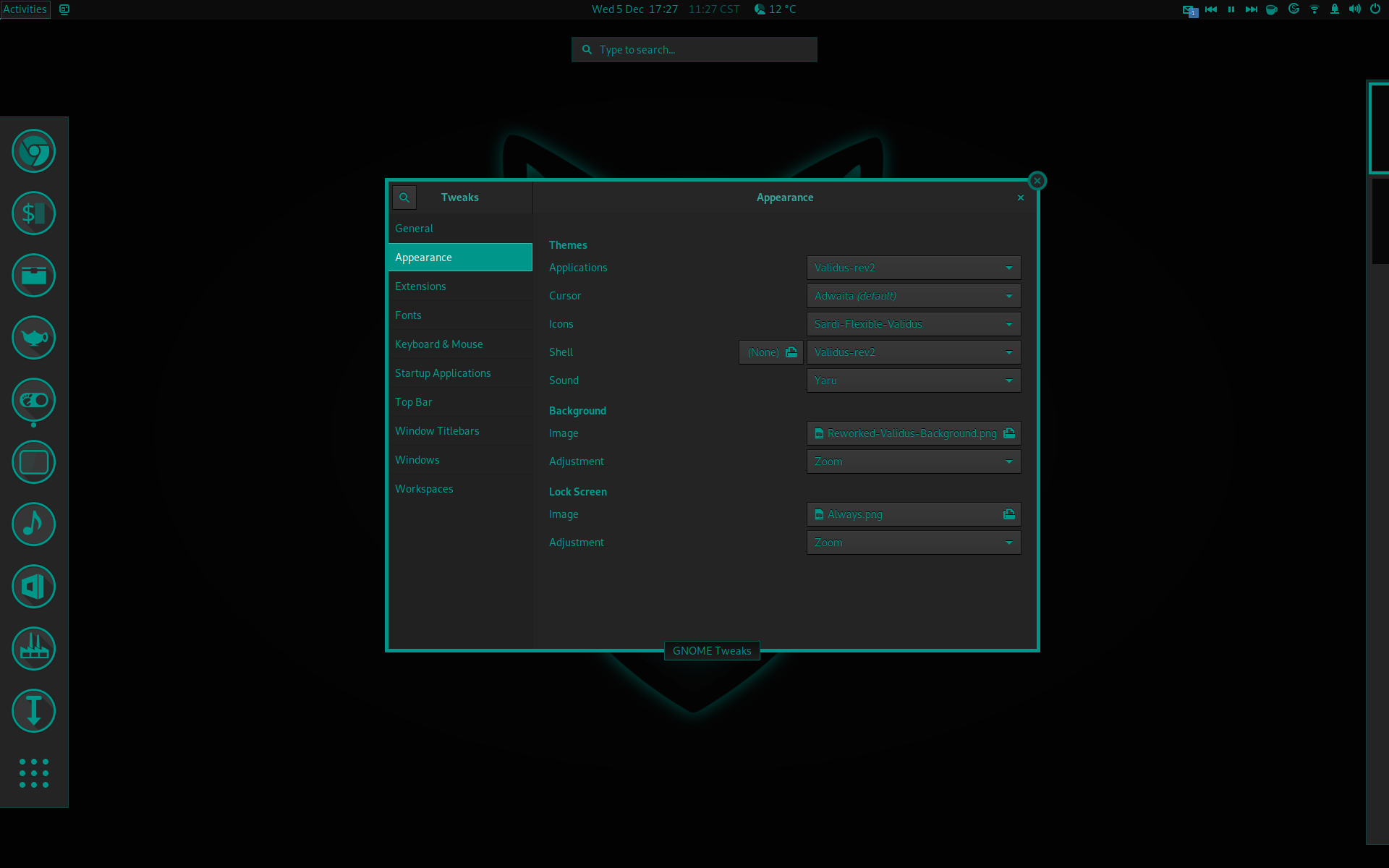Click the GNOME Tweaks window caption
The height and width of the screenshot is (868, 1389).
click(x=712, y=651)
